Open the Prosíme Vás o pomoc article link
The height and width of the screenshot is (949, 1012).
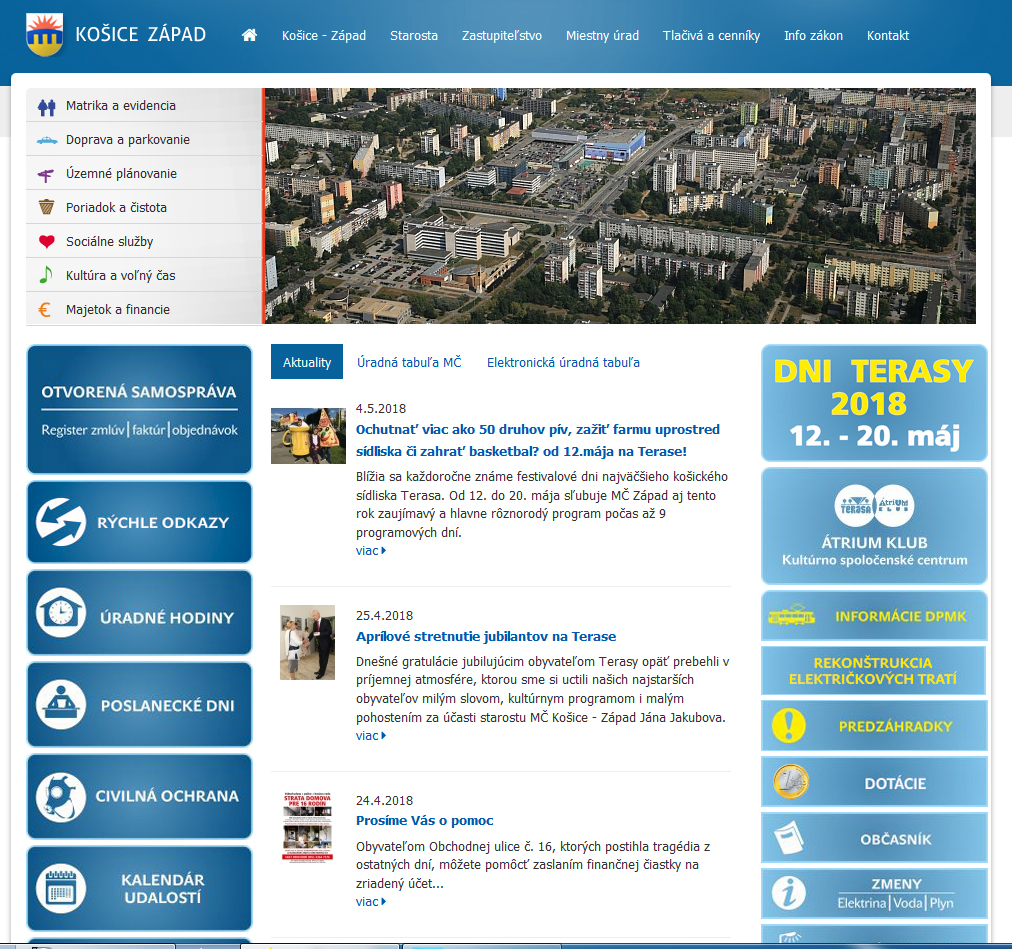425,821
